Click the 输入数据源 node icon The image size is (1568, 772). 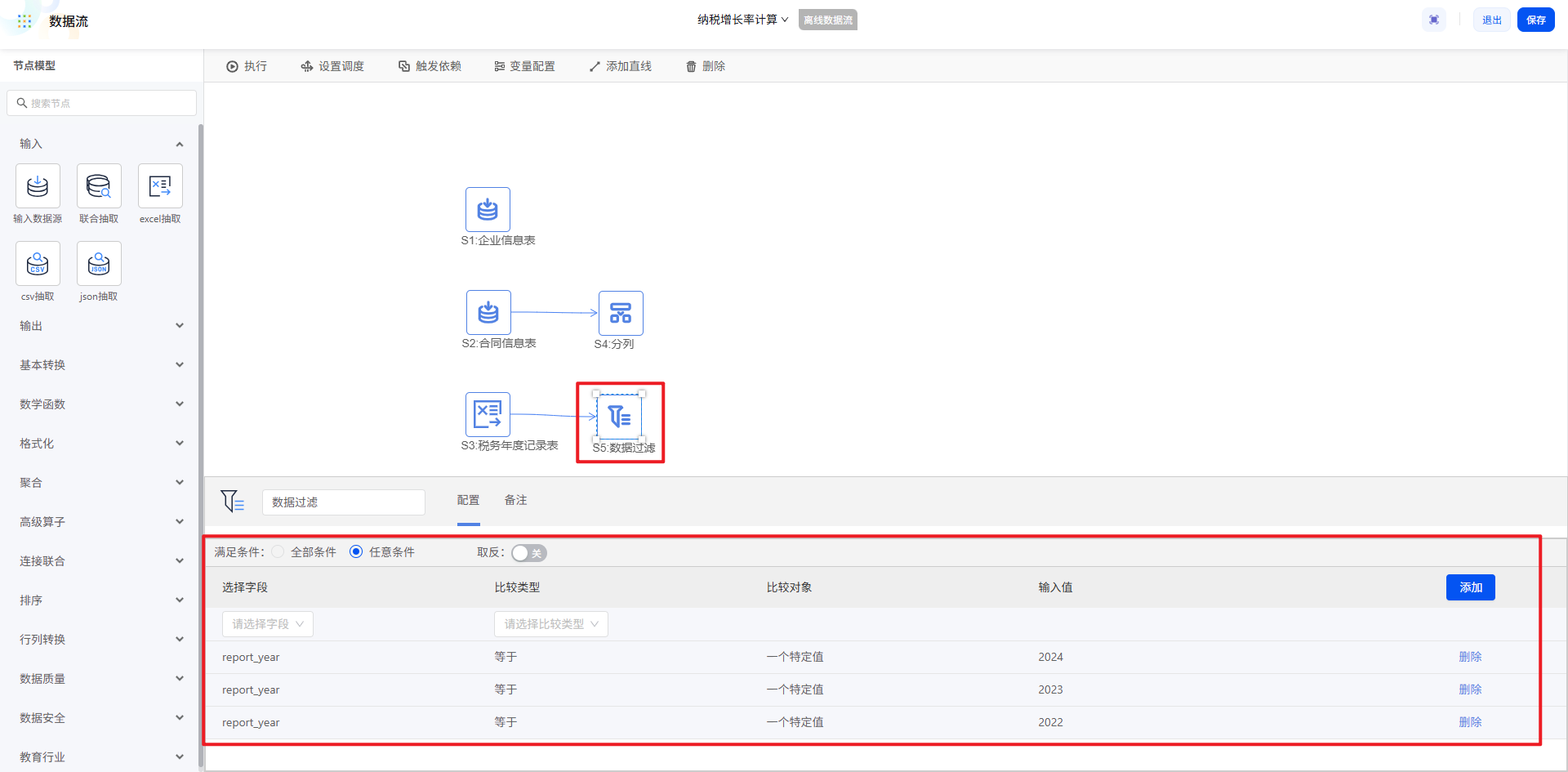tap(38, 186)
